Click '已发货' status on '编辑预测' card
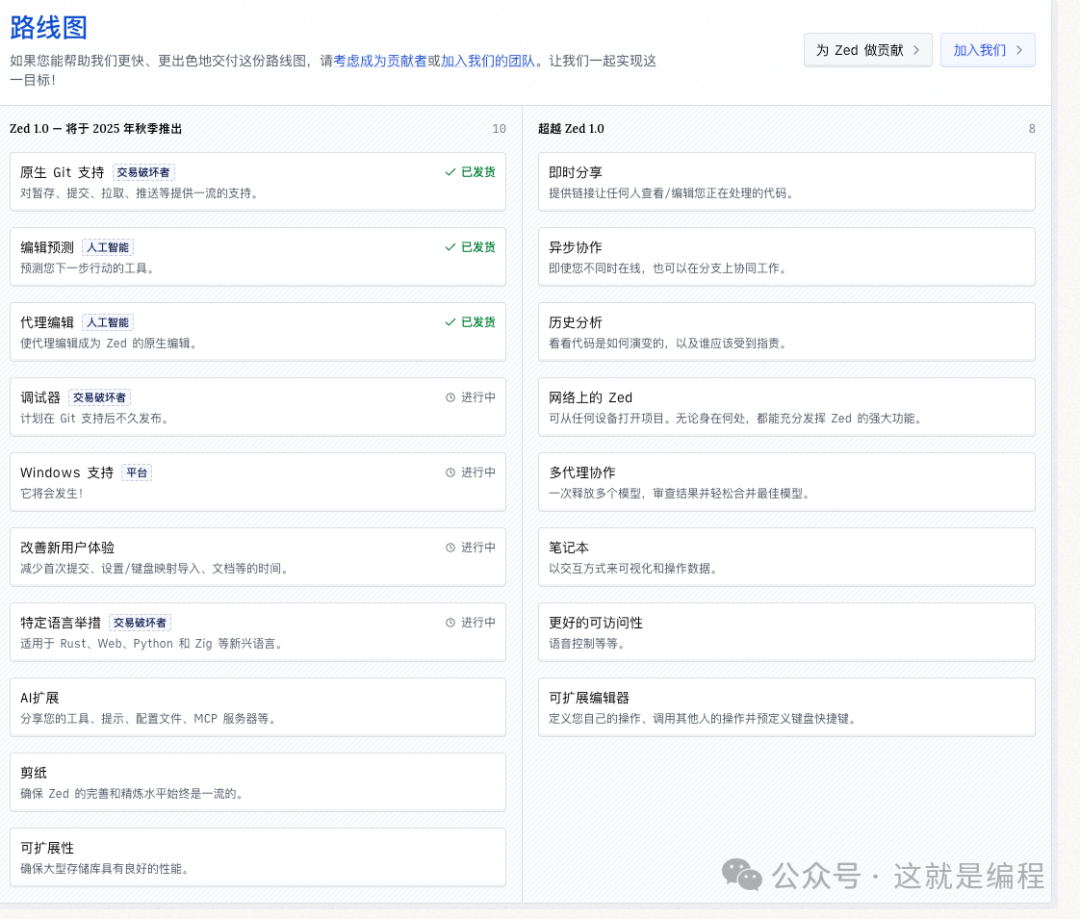 point(478,247)
